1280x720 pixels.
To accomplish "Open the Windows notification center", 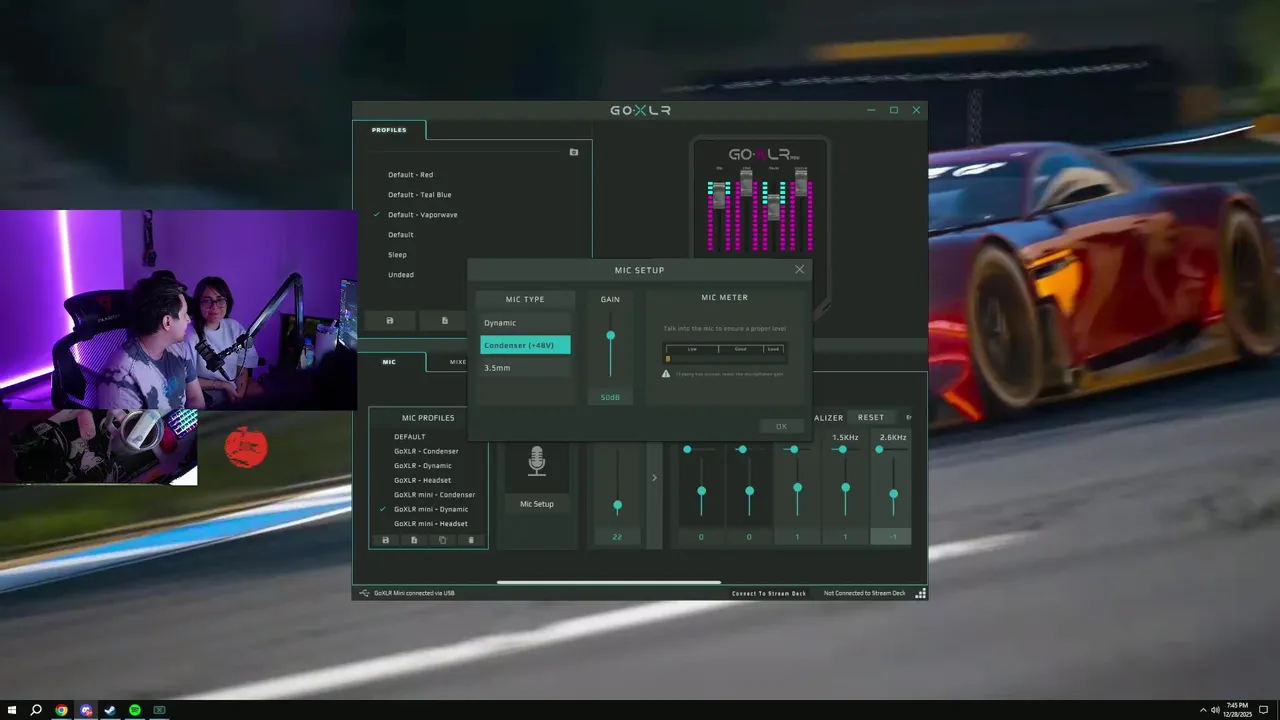I will pos(1264,710).
